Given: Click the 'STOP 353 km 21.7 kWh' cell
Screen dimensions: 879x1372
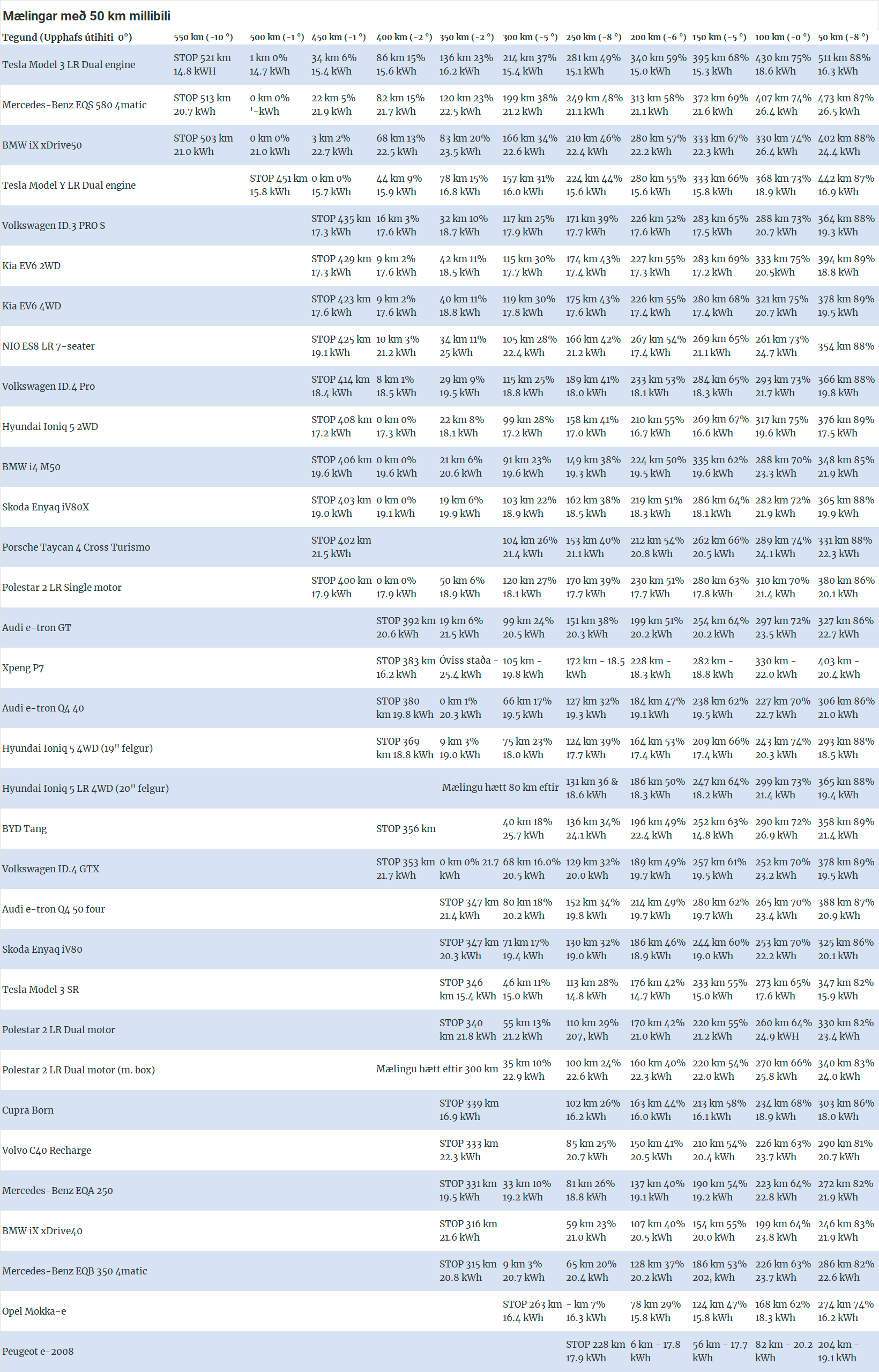Looking at the screenshot, I should tap(405, 869).
